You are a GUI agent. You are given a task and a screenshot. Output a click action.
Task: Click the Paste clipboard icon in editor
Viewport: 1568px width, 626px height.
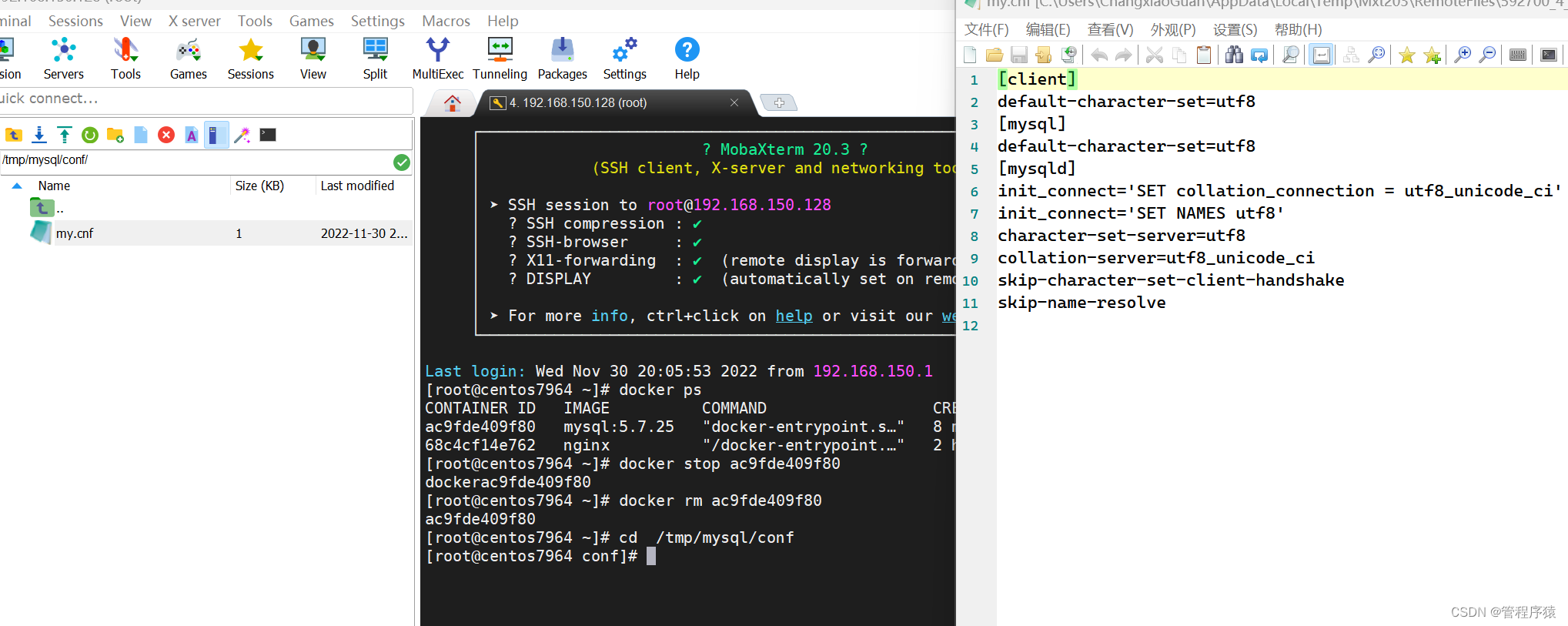(x=1204, y=55)
